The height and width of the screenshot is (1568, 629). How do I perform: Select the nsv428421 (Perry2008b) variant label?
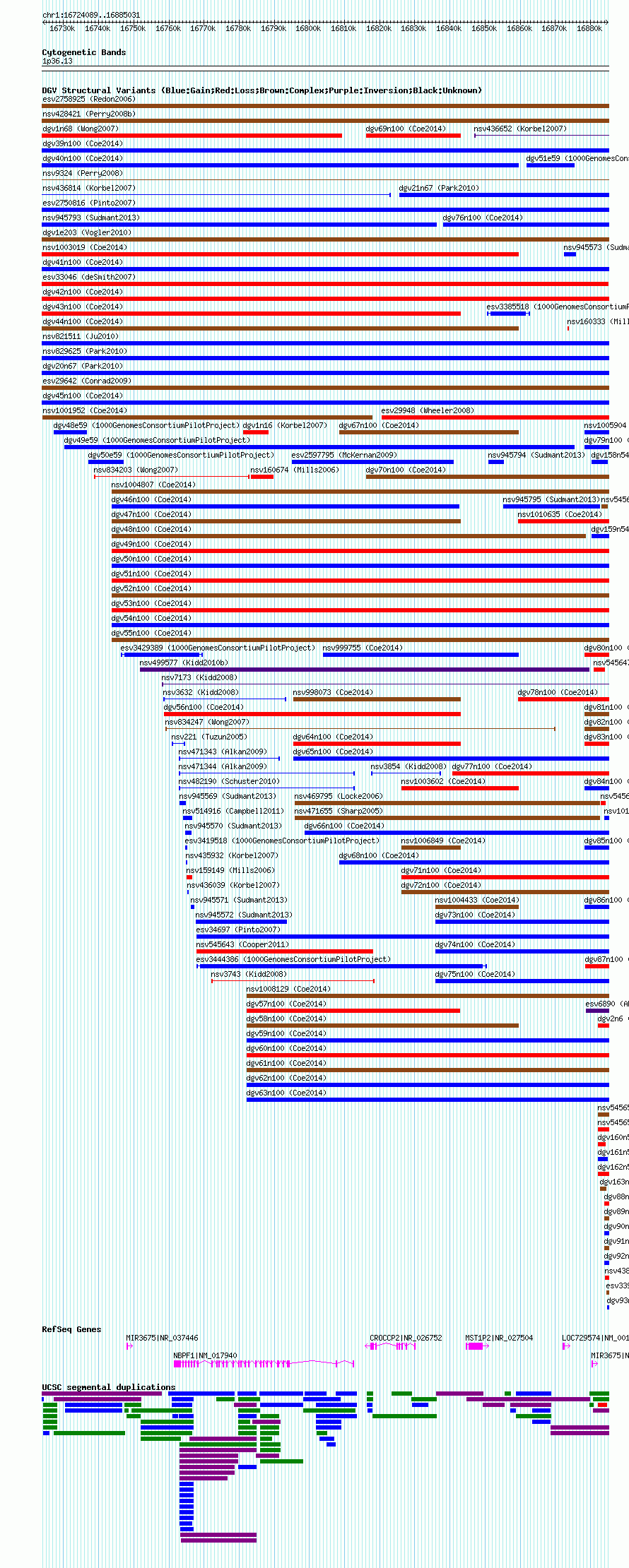(x=88, y=114)
